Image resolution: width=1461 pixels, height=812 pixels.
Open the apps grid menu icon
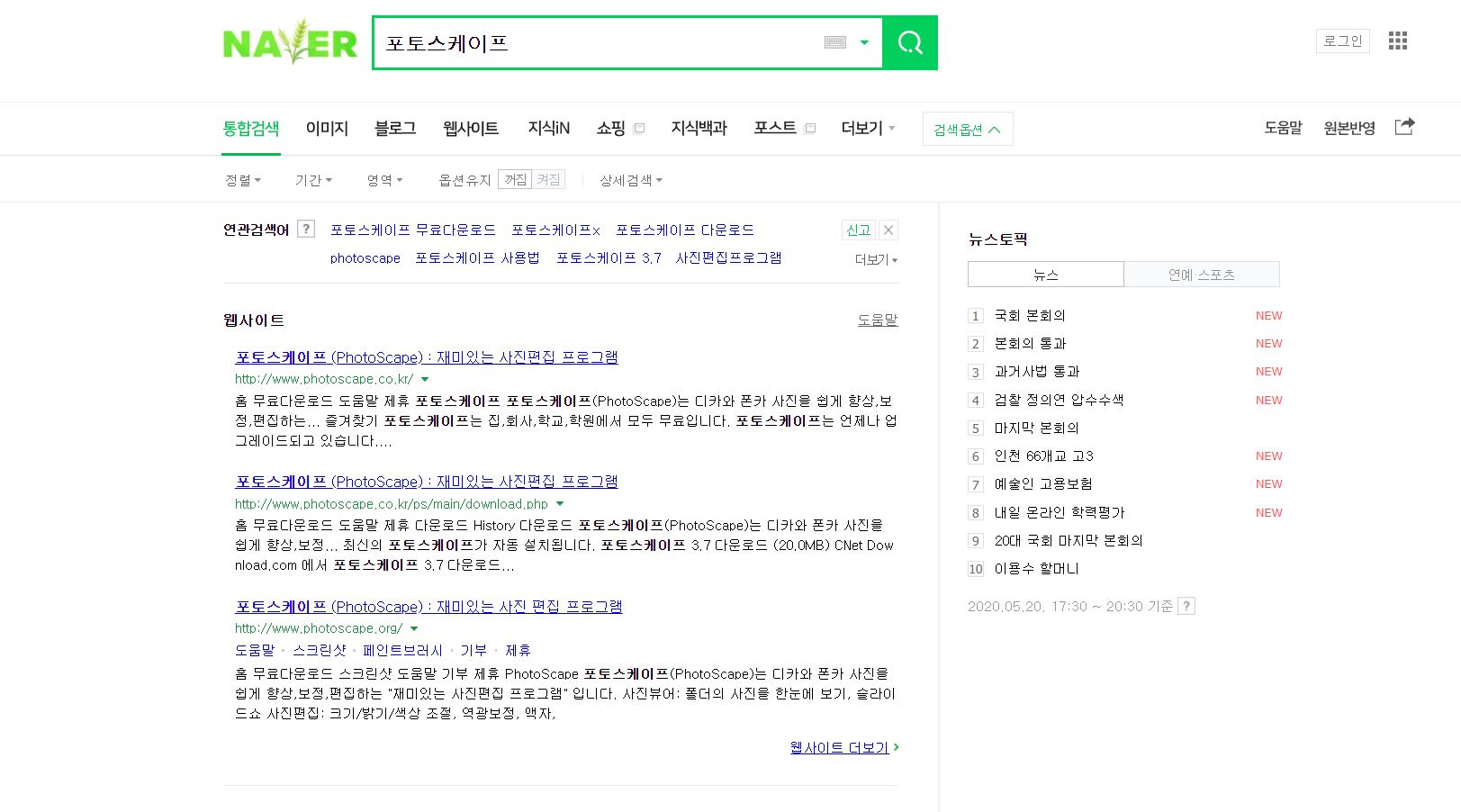point(1398,41)
